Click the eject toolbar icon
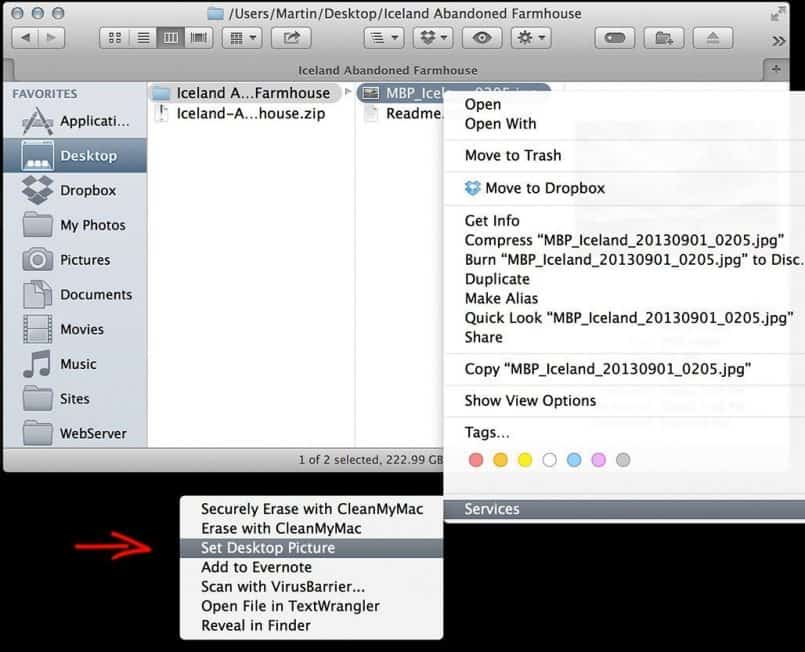805x652 pixels. 713,38
